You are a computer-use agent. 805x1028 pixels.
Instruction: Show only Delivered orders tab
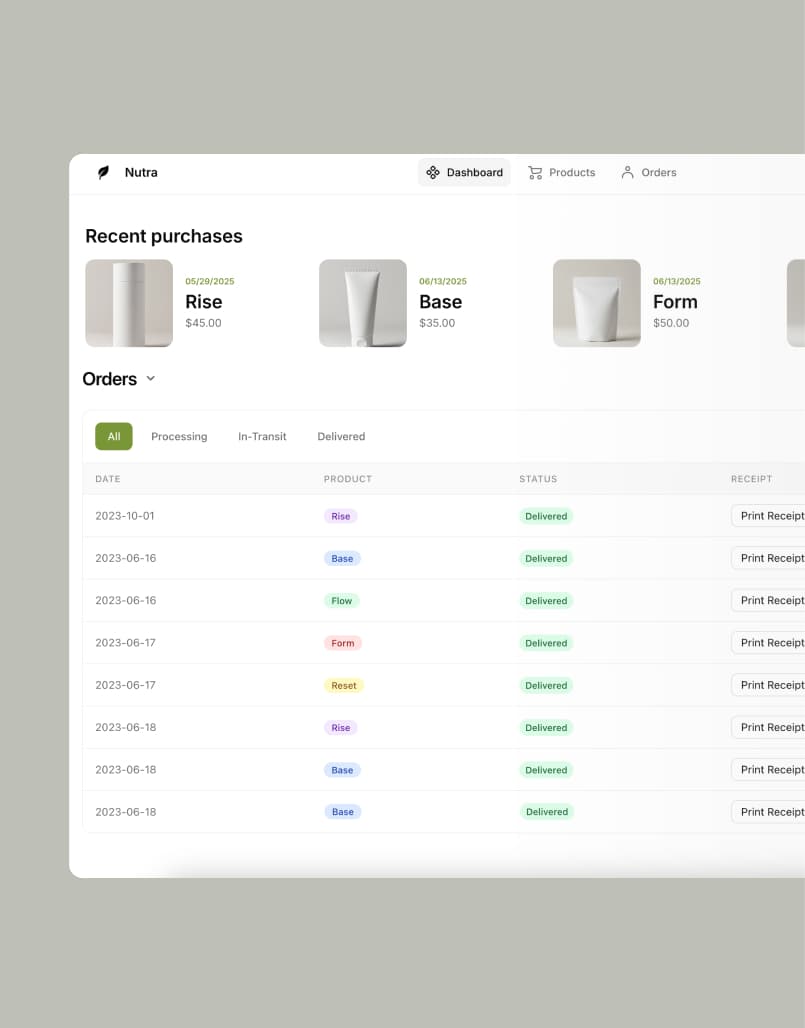pos(341,436)
